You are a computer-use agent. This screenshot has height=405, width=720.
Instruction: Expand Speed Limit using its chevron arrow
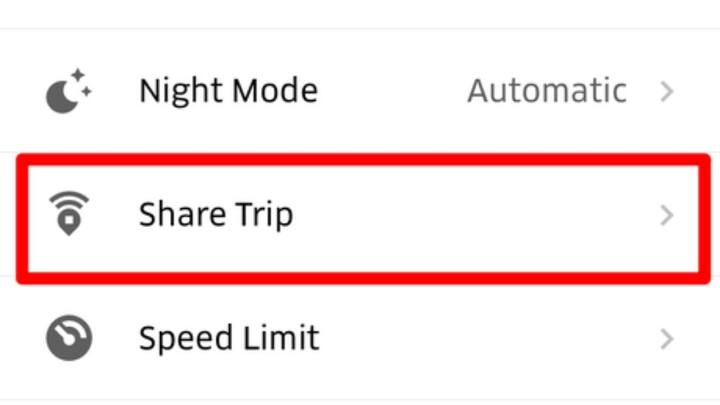(x=667, y=338)
